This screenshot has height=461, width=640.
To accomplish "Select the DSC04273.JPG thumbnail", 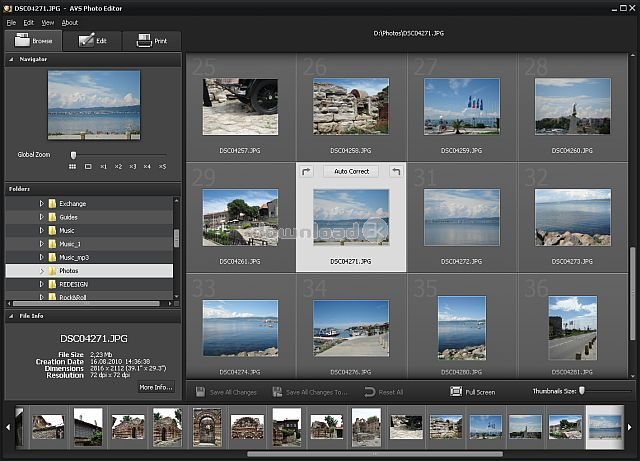I will point(573,217).
